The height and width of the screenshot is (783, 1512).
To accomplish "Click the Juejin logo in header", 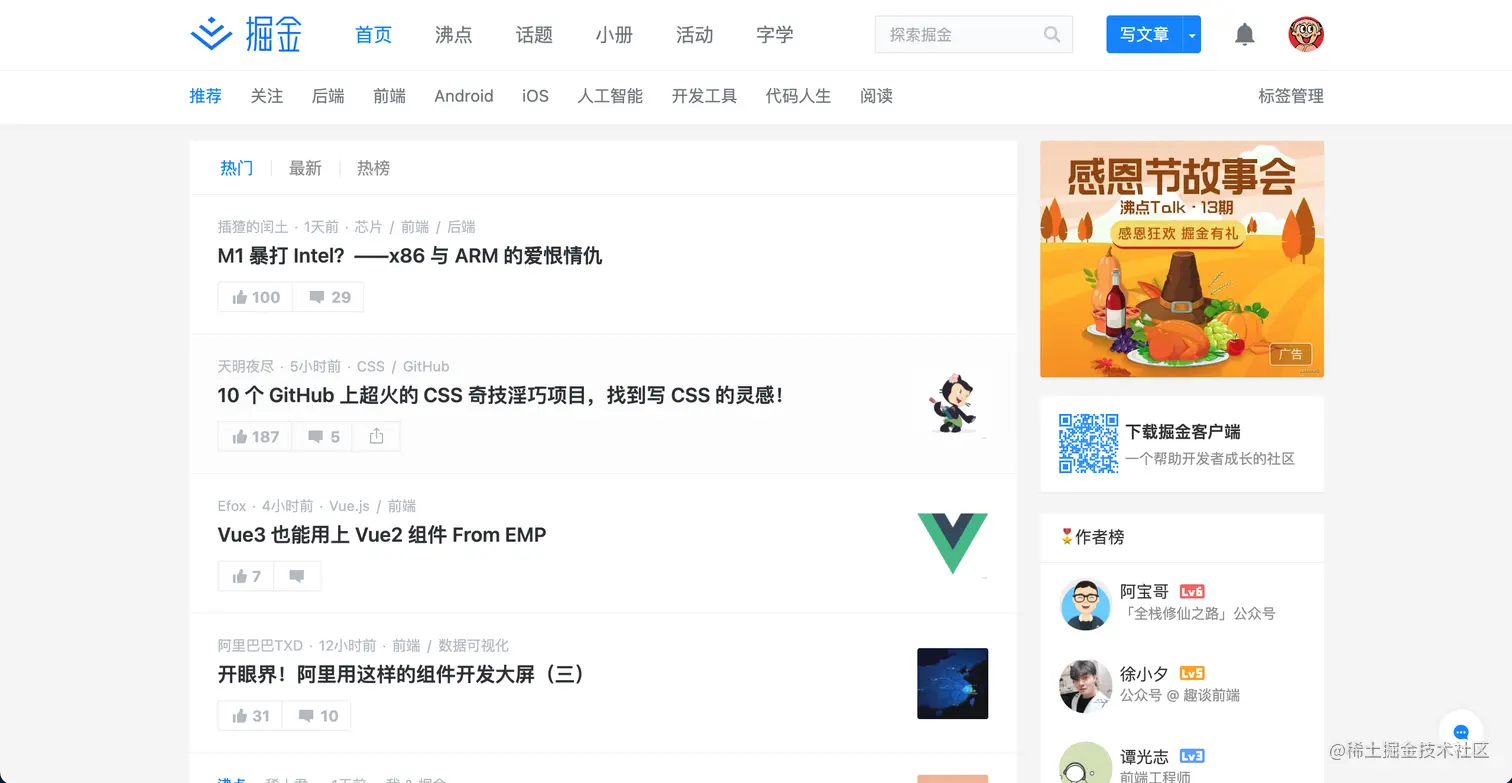I will pos(246,35).
